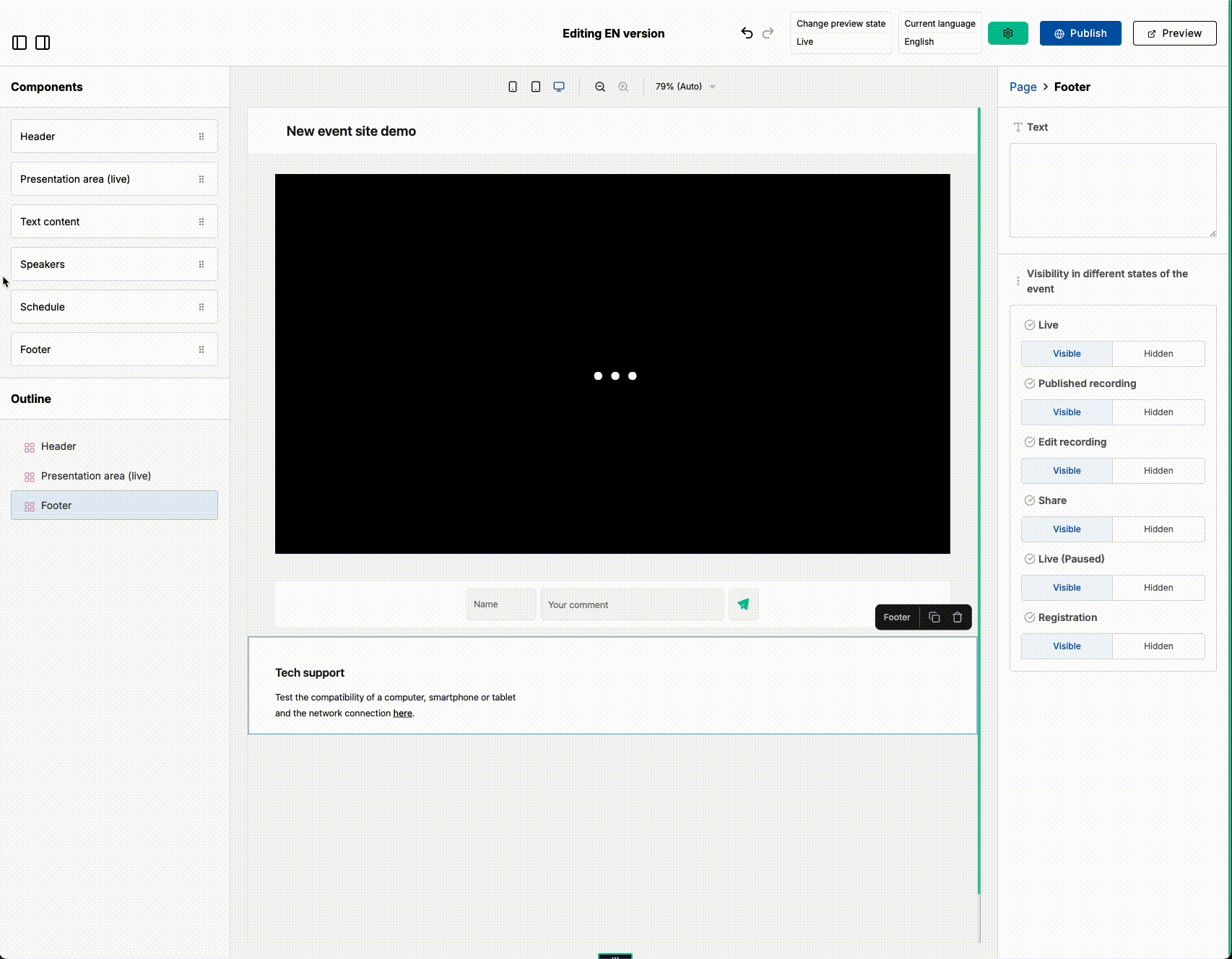Select the mobile phone preview icon

[x=513, y=86]
